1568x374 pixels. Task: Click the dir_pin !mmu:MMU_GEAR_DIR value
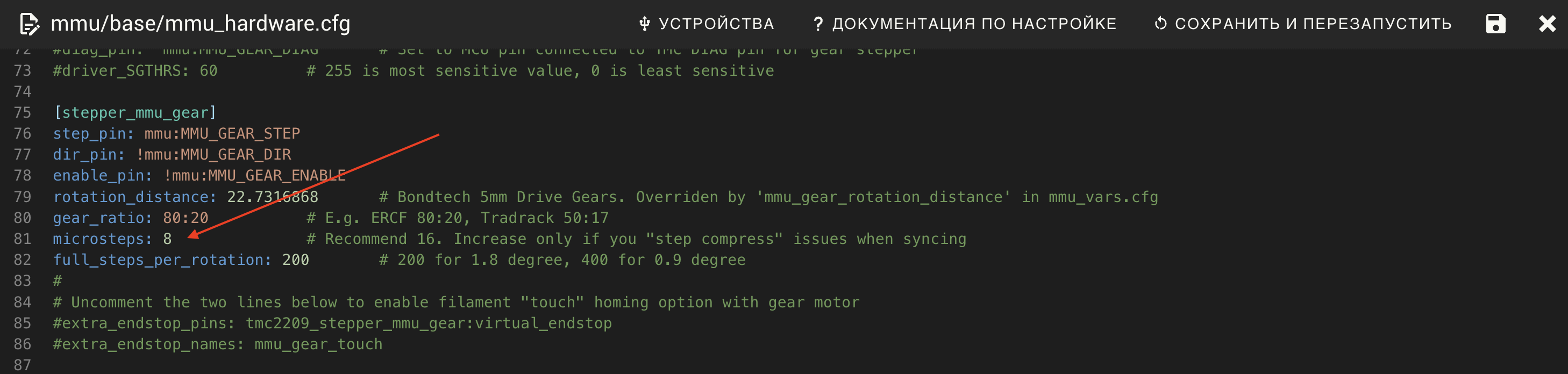pyautogui.click(x=213, y=154)
